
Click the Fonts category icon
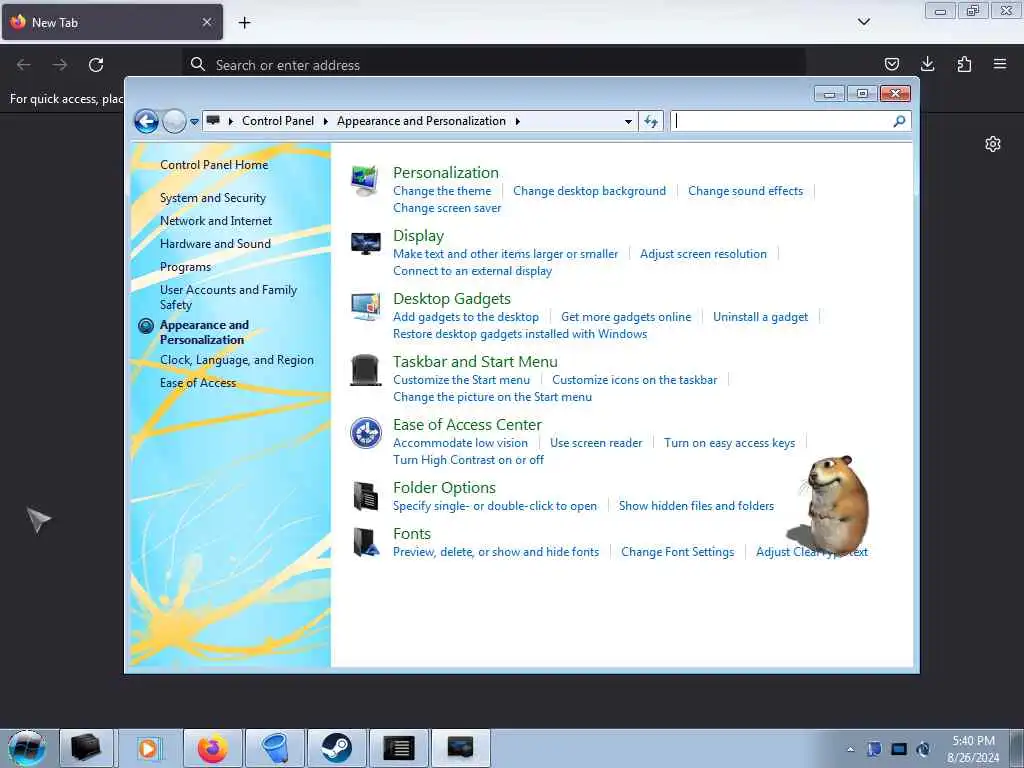coord(365,542)
